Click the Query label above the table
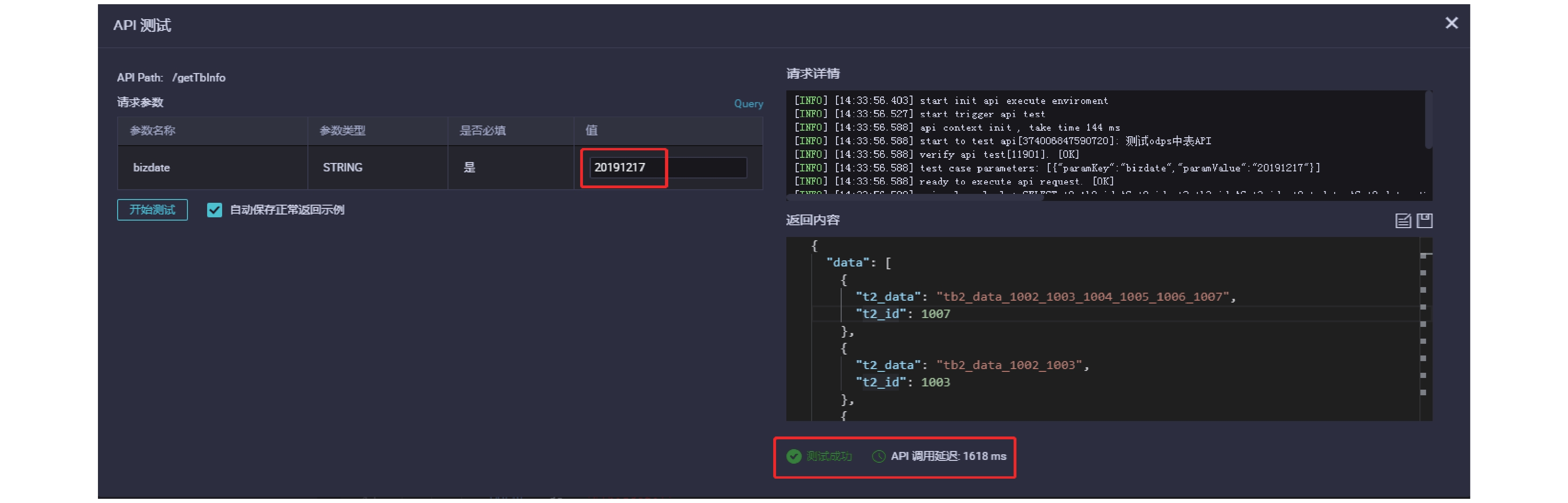The width and height of the screenshot is (1568, 503). 748,104
